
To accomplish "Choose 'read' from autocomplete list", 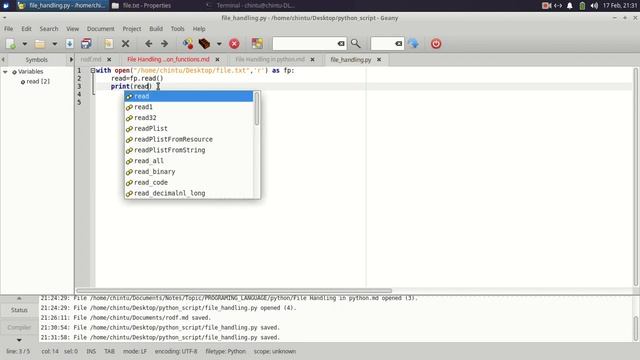I will [189, 96].
